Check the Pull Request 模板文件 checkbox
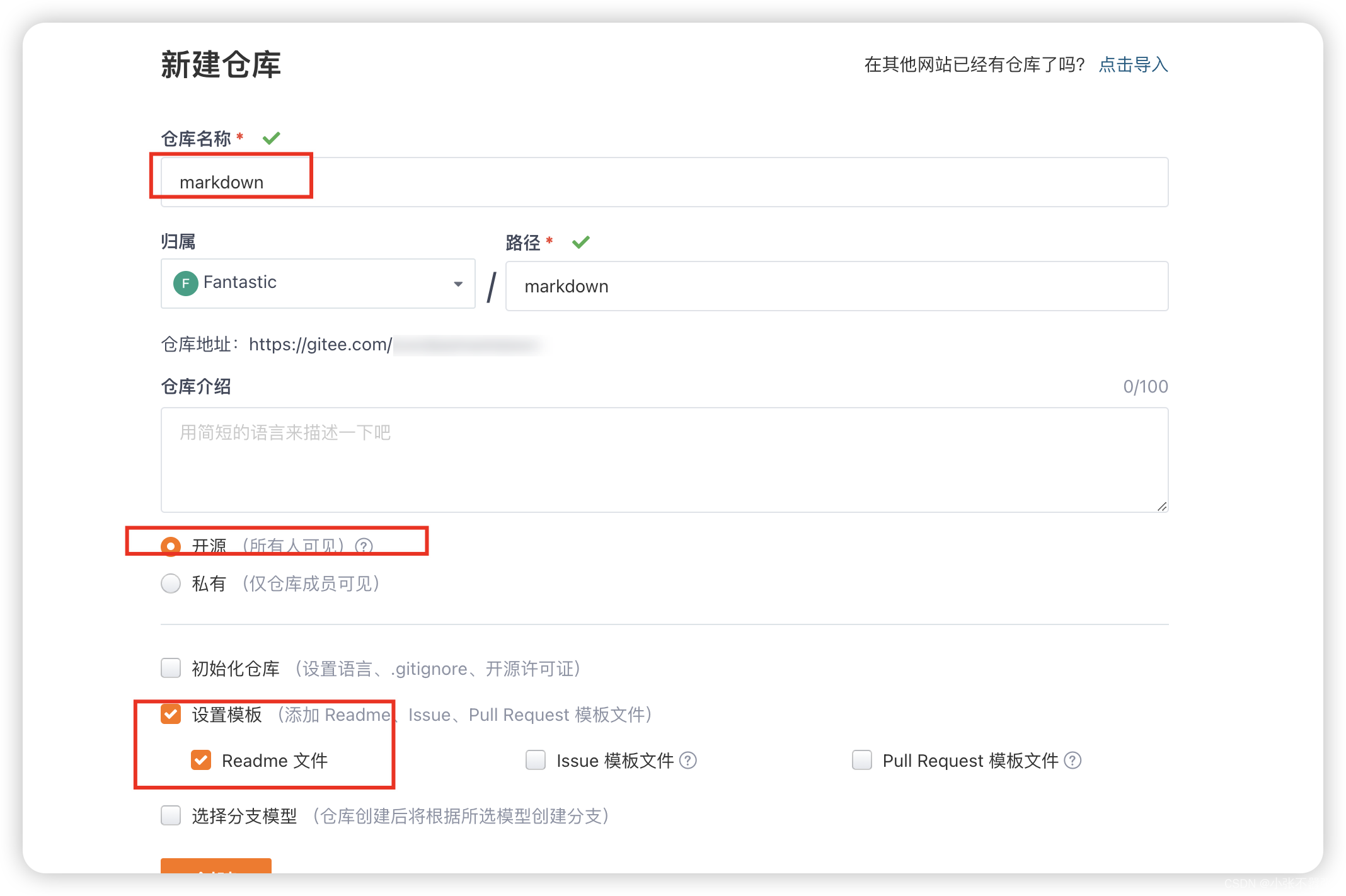The width and height of the screenshot is (1346, 896). 861,761
